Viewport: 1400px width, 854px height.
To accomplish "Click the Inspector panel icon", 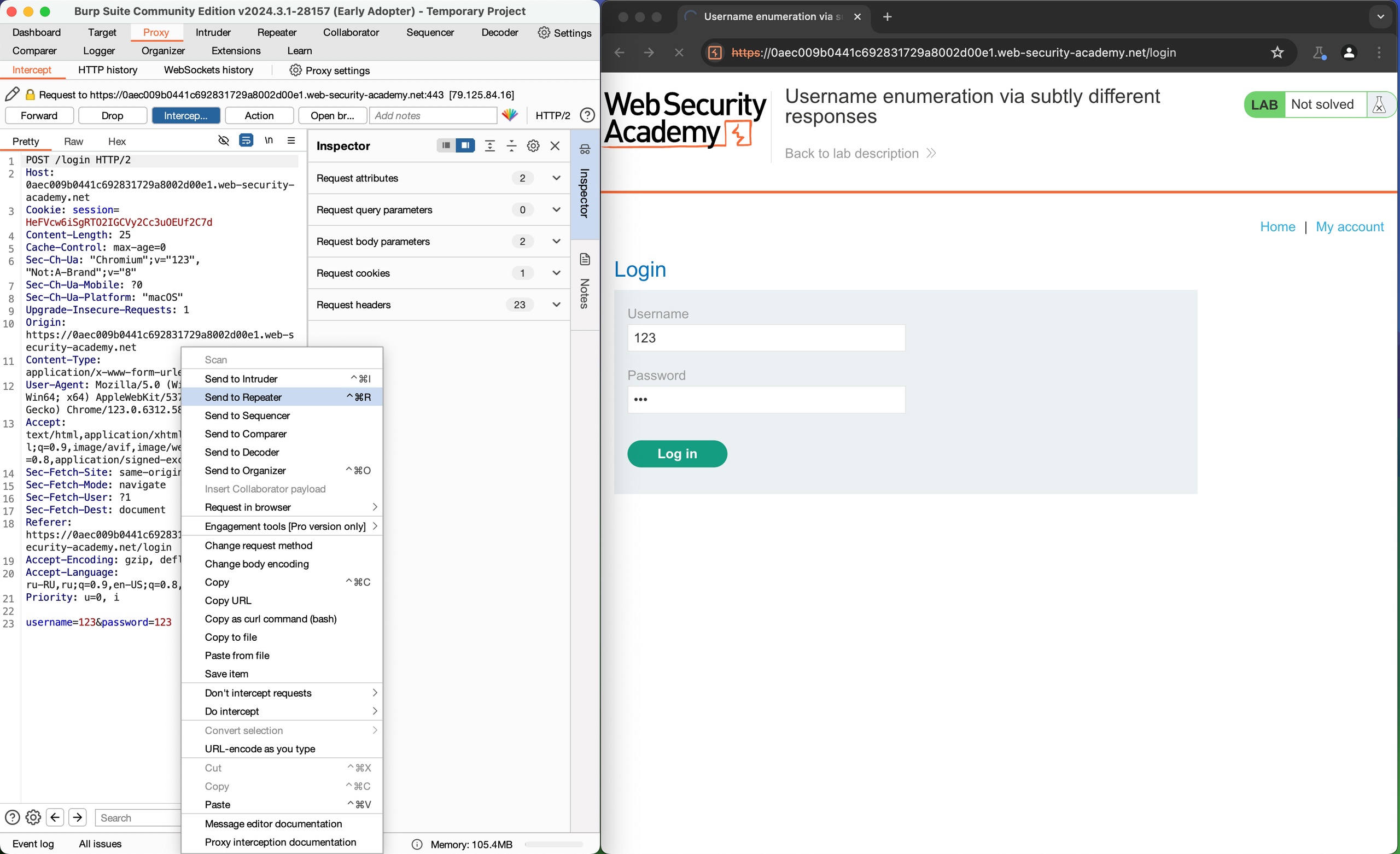I will [585, 151].
